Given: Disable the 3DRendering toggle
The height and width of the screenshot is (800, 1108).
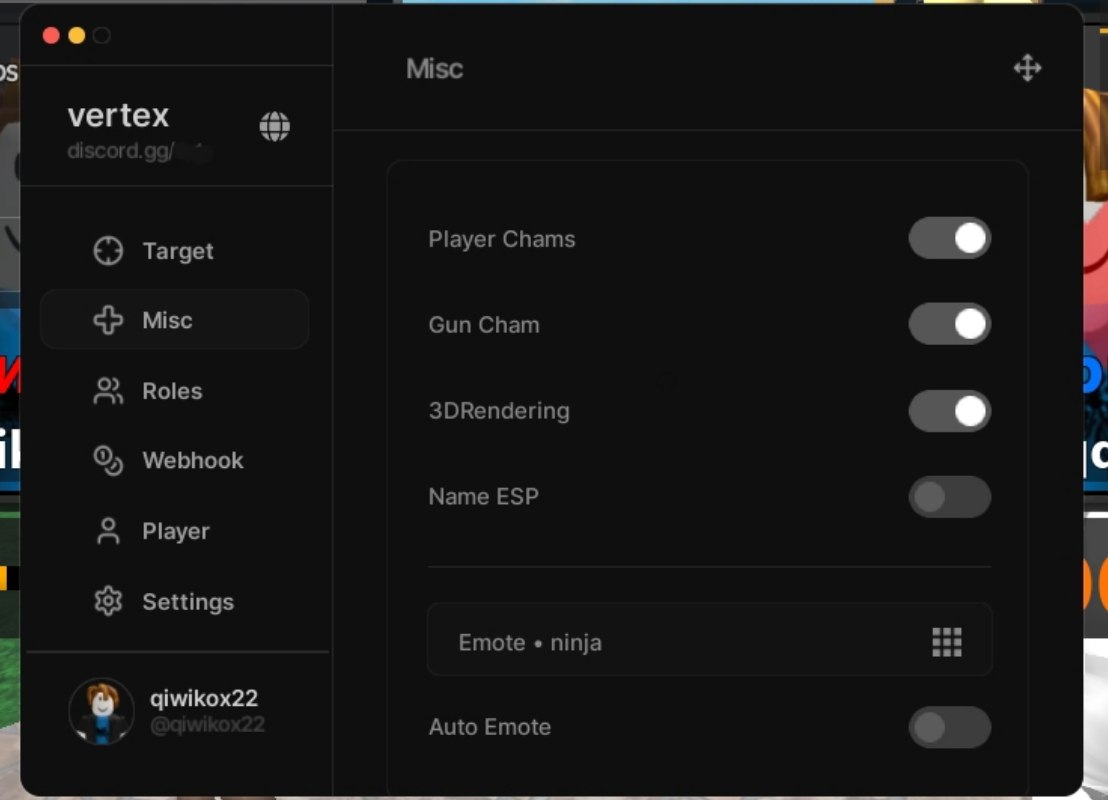Looking at the screenshot, I should (x=950, y=411).
